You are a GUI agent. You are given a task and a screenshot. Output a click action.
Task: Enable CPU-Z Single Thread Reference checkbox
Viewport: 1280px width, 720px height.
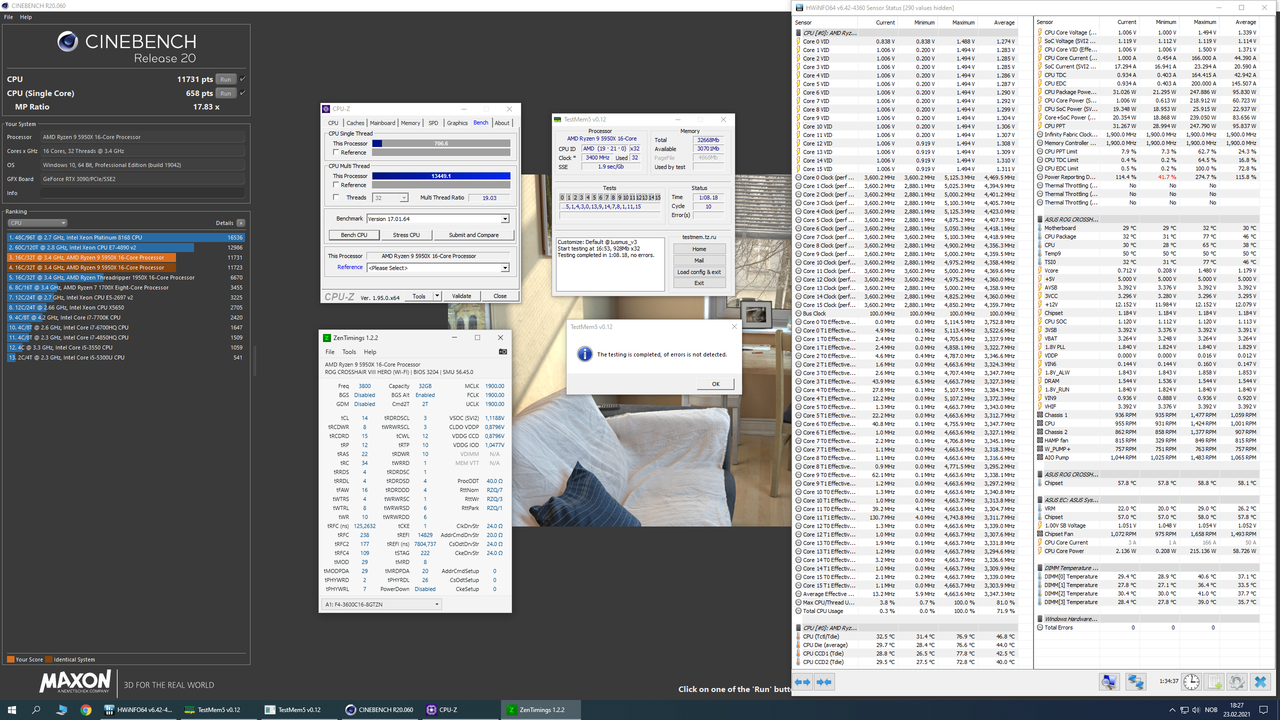click(x=336, y=152)
